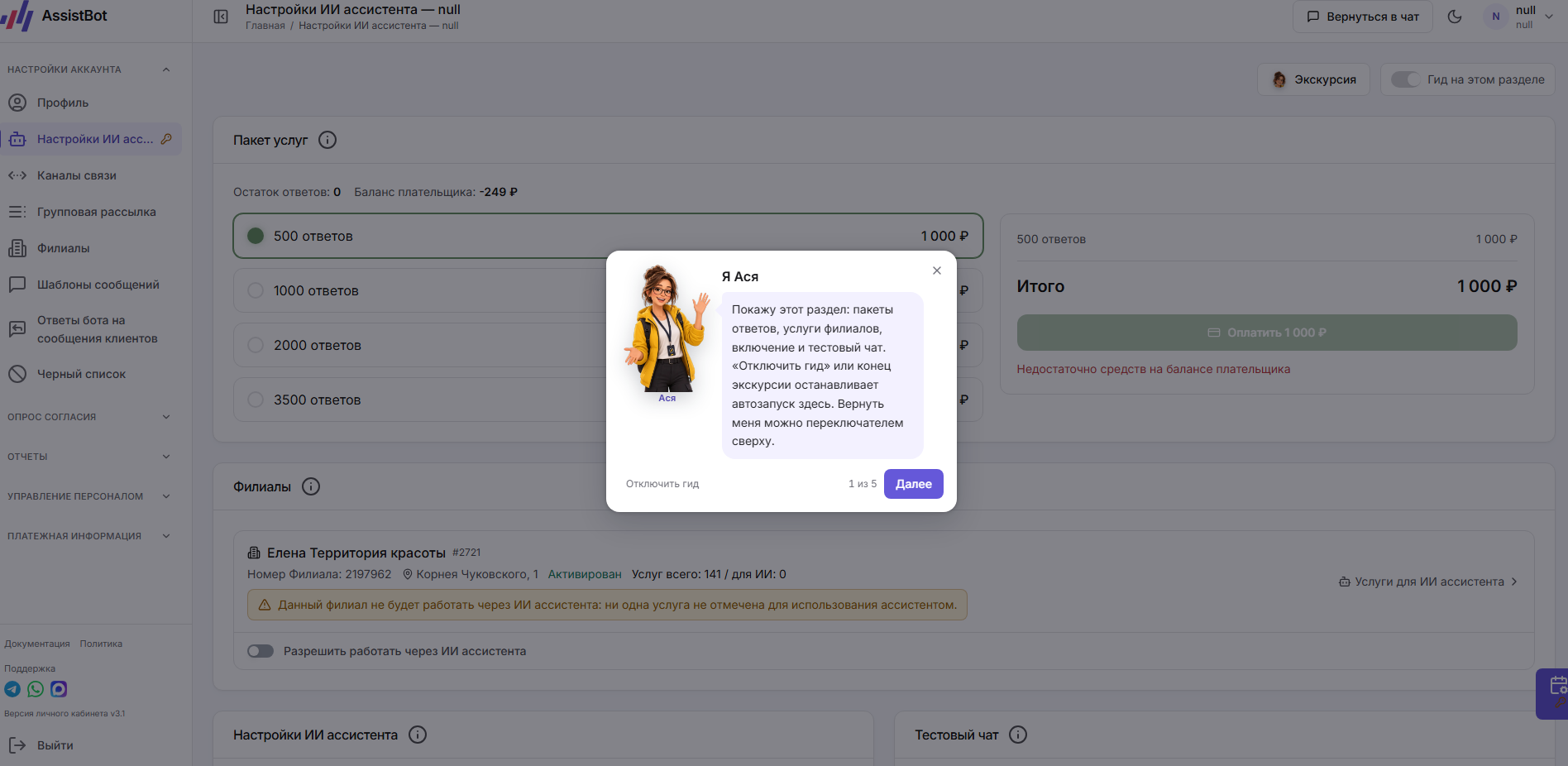
Task: Close the Ася guide popup
Action: tap(937, 270)
